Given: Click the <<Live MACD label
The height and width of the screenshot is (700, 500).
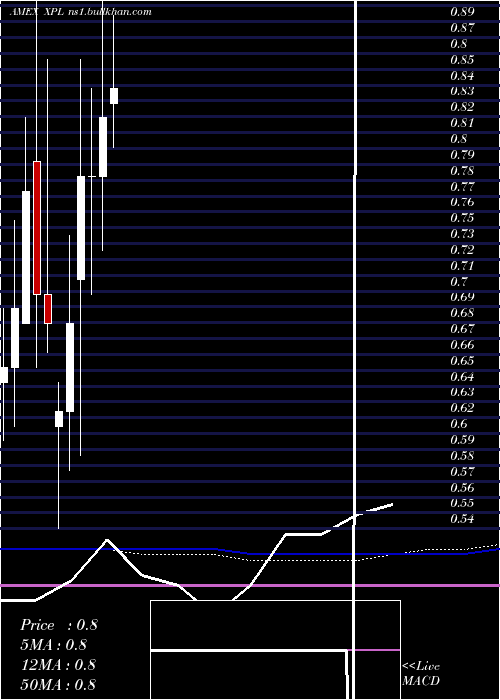Looking at the screenshot, I should pos(421,674).
